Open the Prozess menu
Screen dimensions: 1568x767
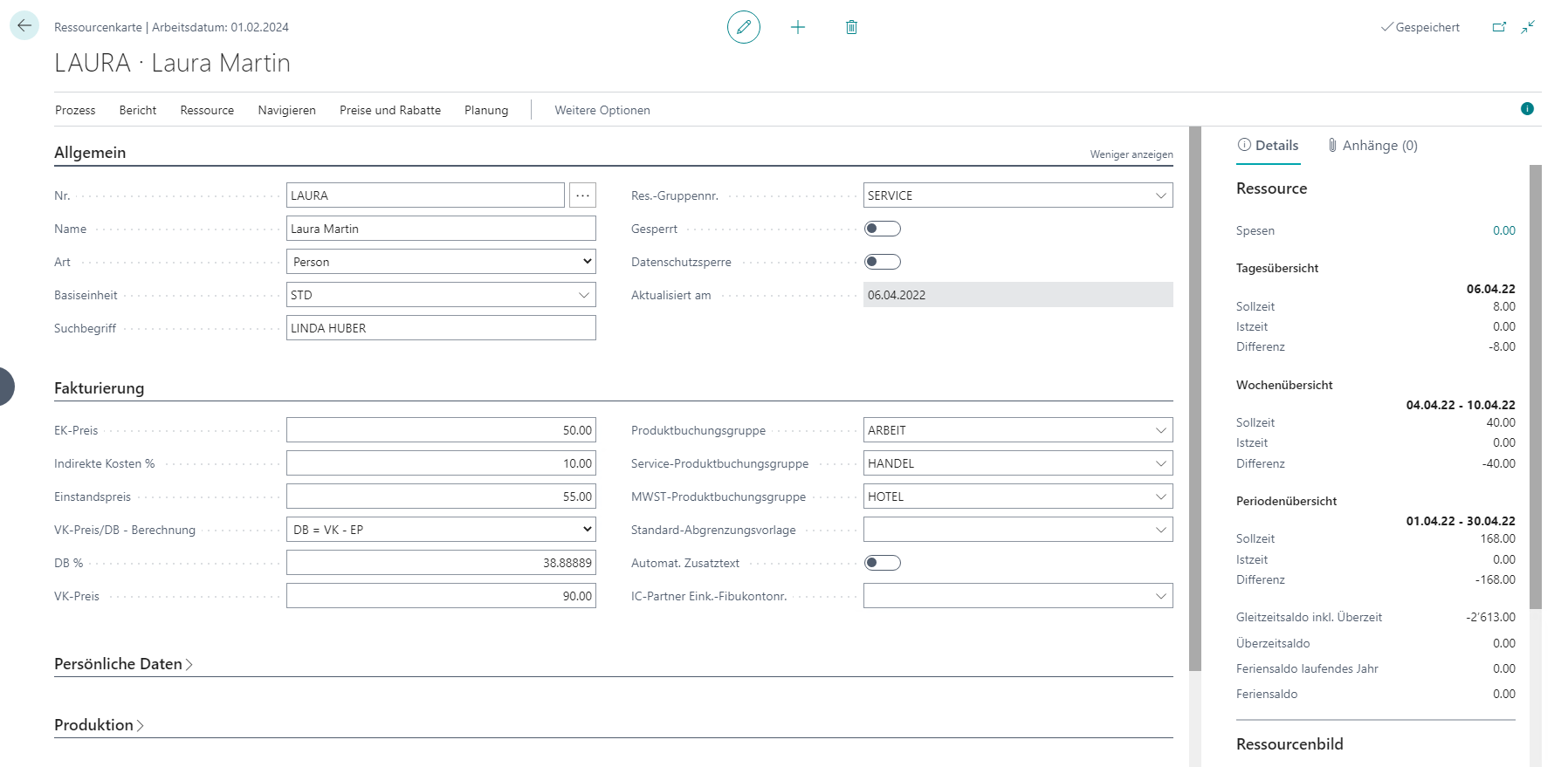click(x=75, y=110)
